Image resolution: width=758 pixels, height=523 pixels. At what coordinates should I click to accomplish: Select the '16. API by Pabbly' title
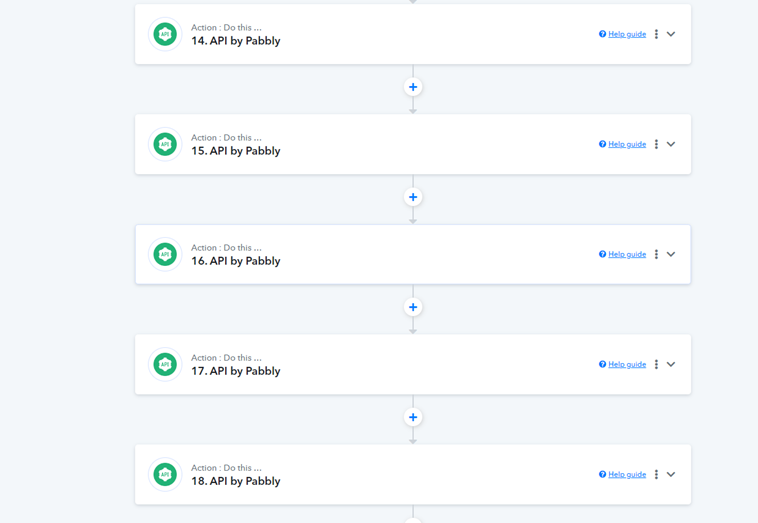235,261
